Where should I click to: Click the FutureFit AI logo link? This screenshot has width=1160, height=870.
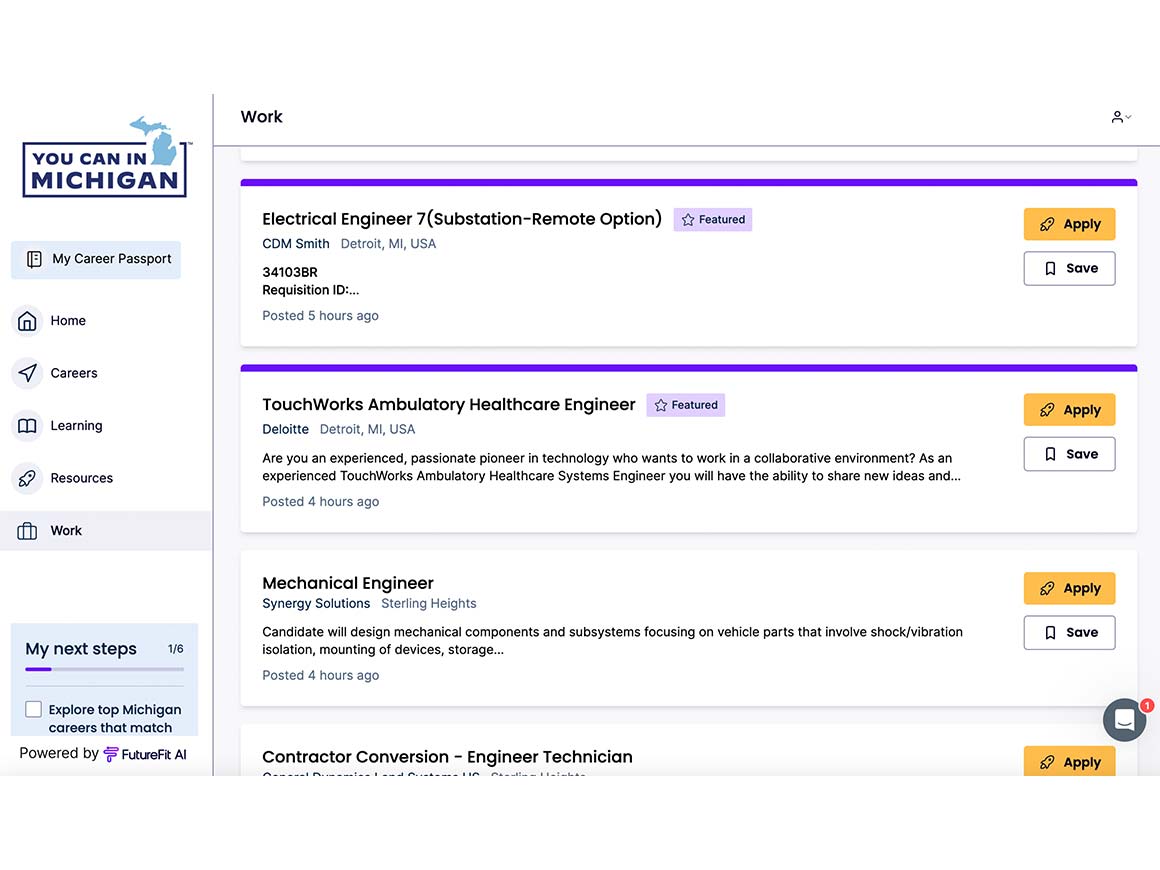[145, 754]
